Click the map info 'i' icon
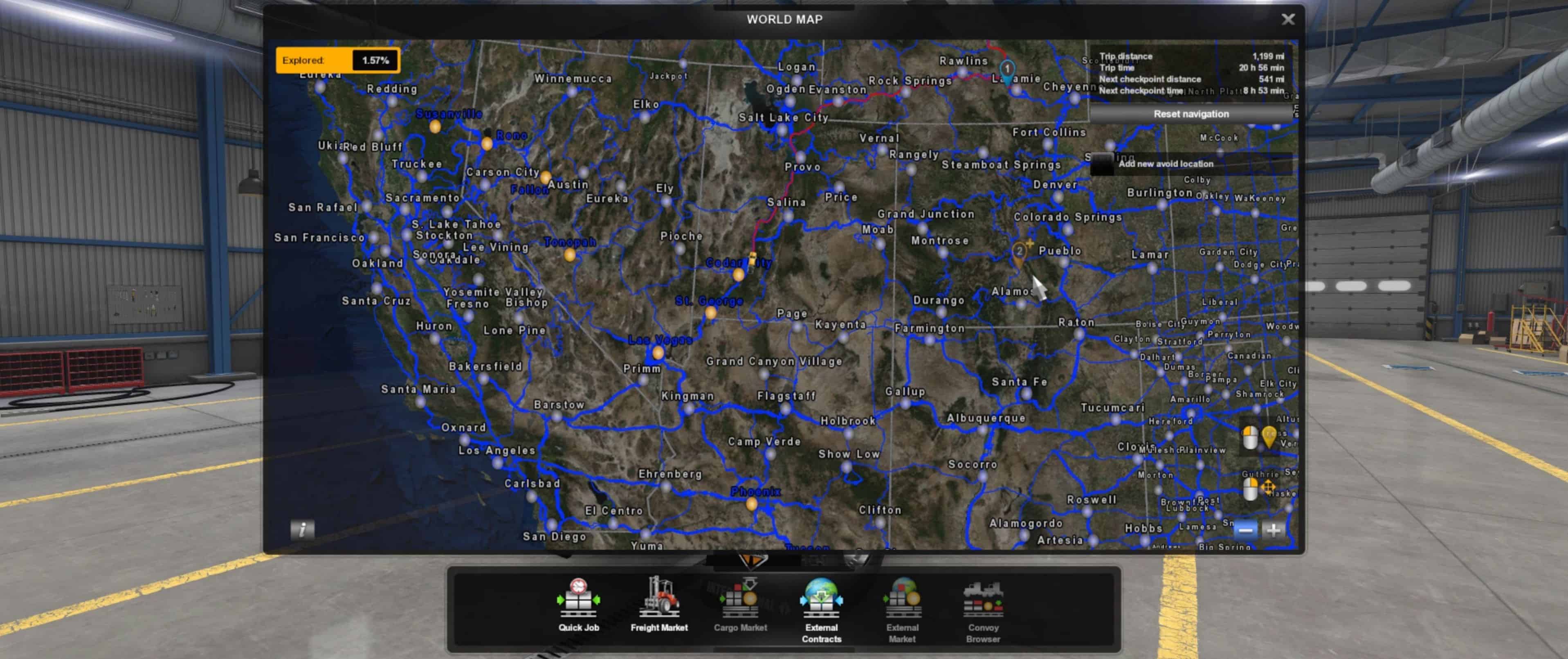The height and width of the screenshot is (659, 1568). point(303,529)
